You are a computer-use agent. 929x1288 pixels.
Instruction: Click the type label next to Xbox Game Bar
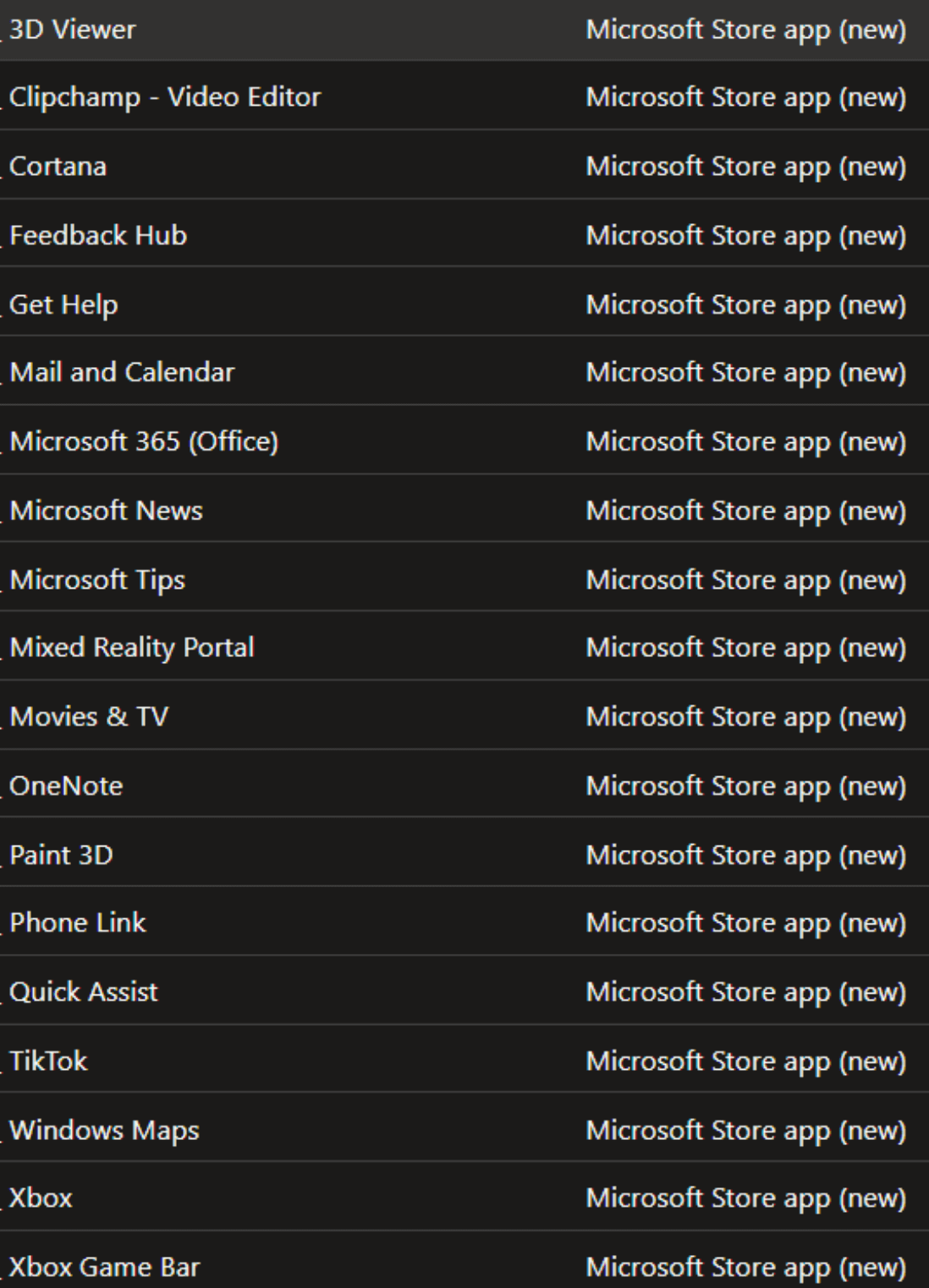[746, 1269]
